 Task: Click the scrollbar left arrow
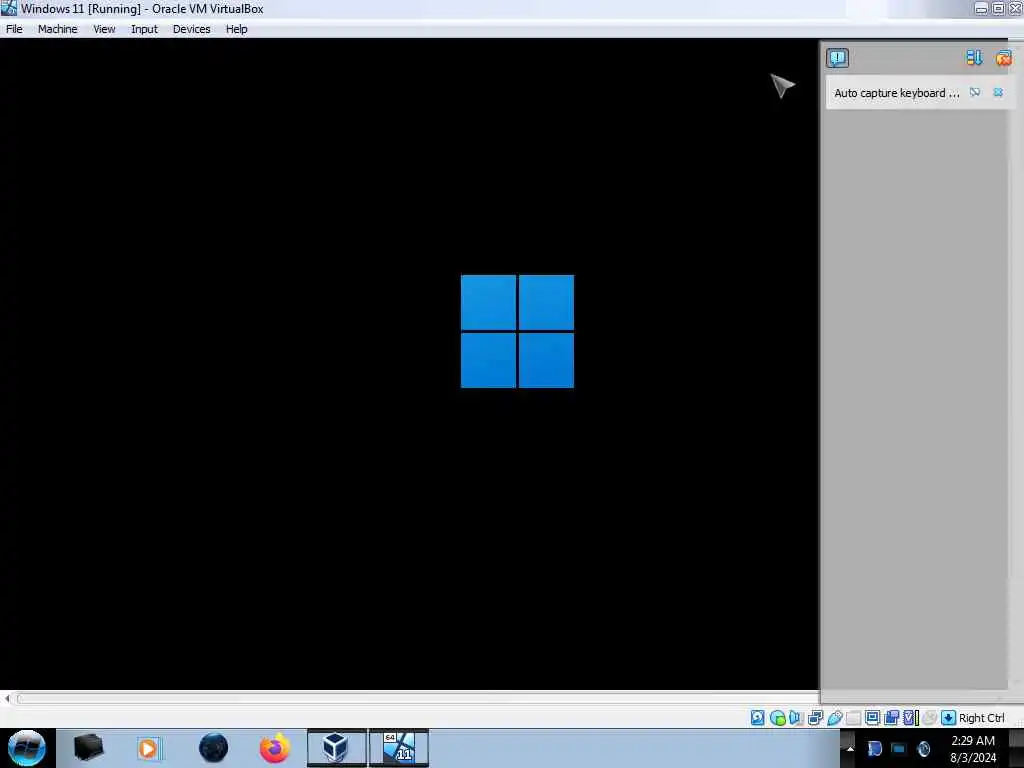pyautogui.click(x=7, y=699)
